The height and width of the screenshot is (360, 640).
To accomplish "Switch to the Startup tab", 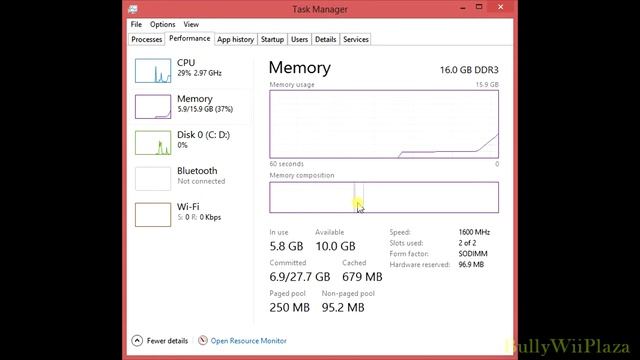I will 272,40.
